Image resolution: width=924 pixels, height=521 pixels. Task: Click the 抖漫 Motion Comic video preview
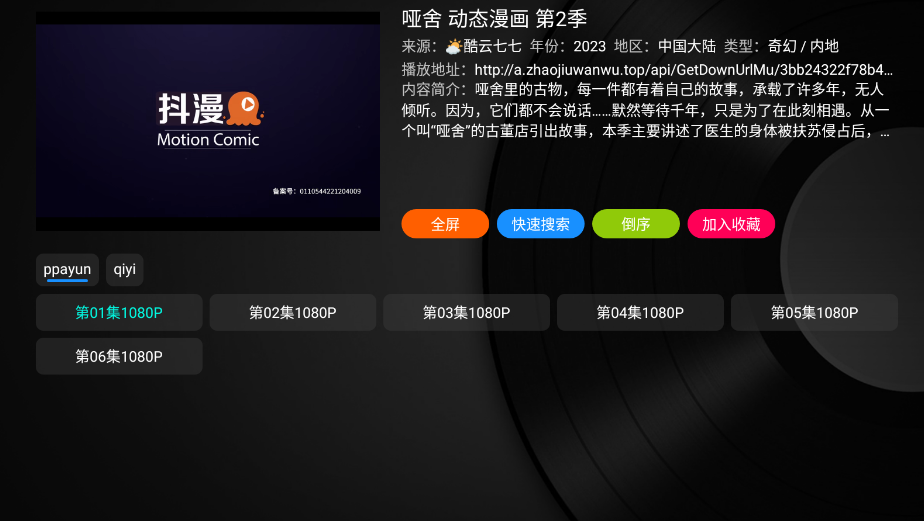pos(208,121)
